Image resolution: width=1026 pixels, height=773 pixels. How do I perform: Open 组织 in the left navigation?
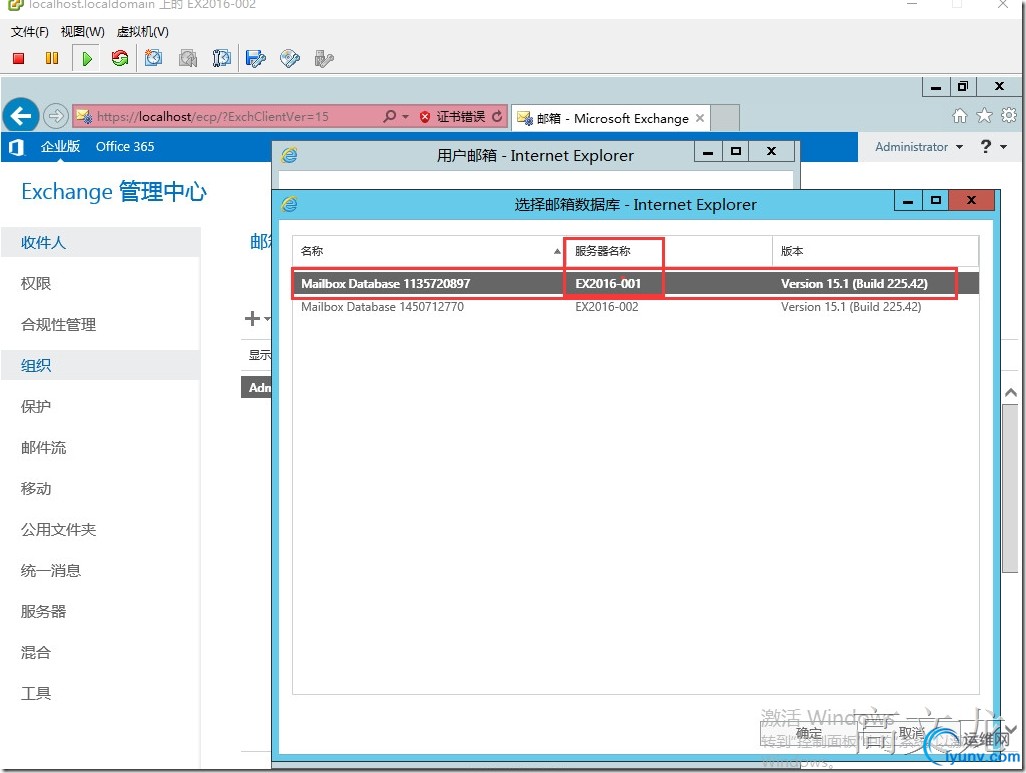(101, 365)
